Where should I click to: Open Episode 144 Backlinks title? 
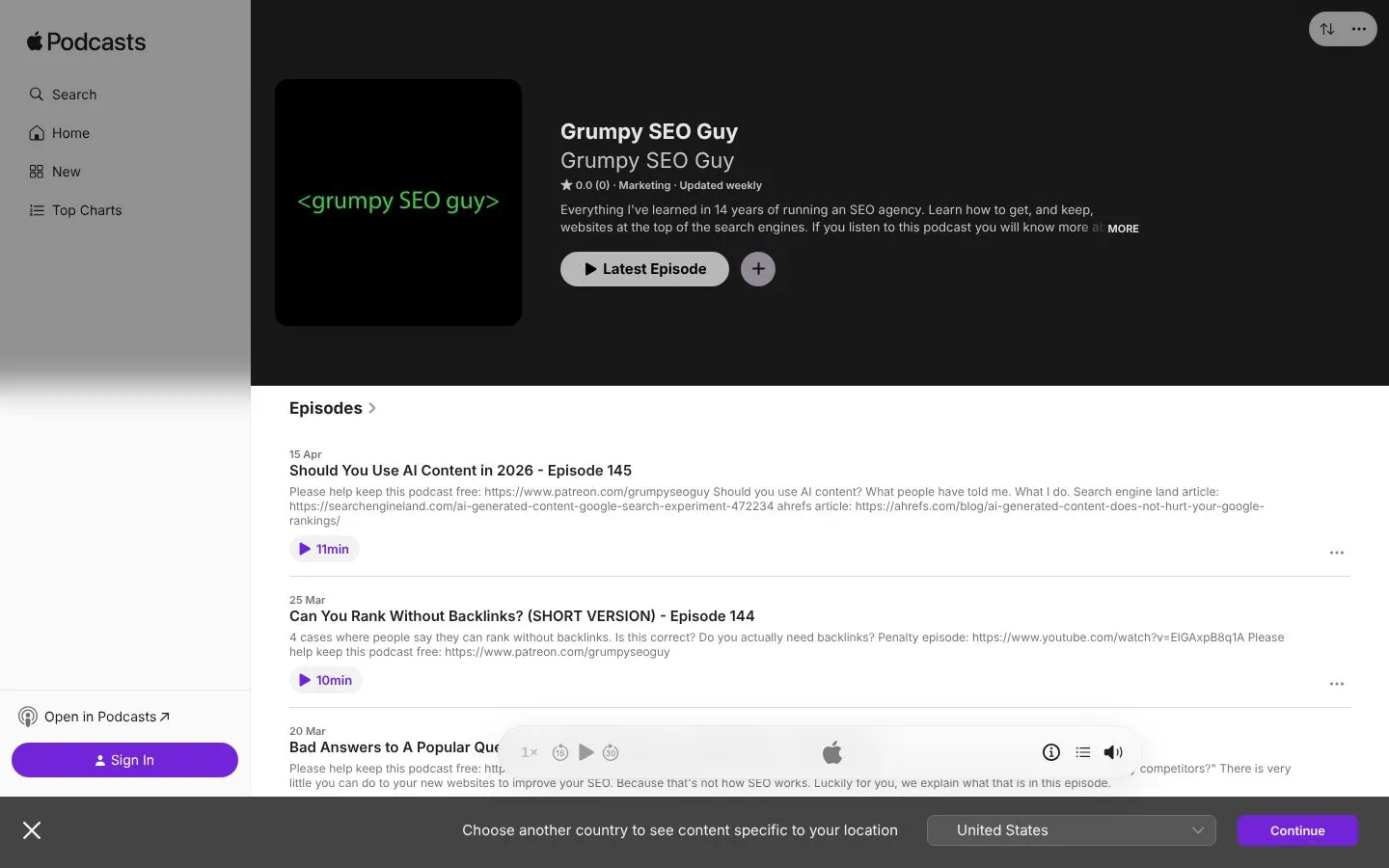[x=522, y=616]
